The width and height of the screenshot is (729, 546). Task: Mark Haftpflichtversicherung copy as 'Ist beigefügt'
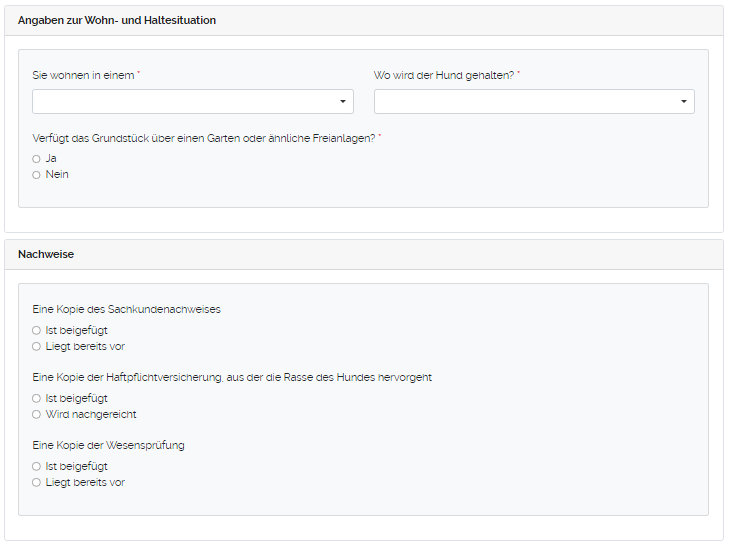pyautogui.click(x=37, y=398)
